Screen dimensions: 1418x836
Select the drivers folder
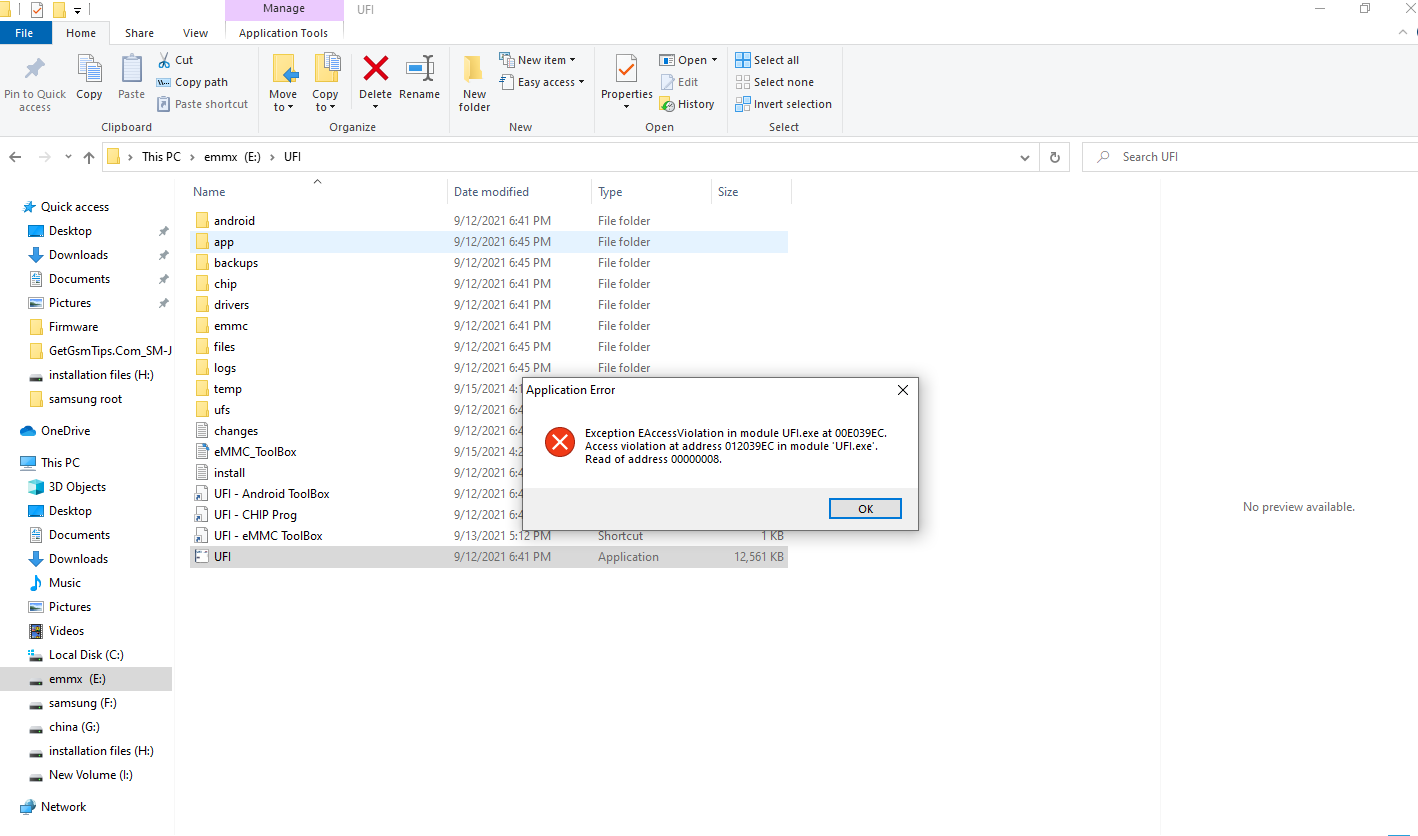[x=489, y=305]
